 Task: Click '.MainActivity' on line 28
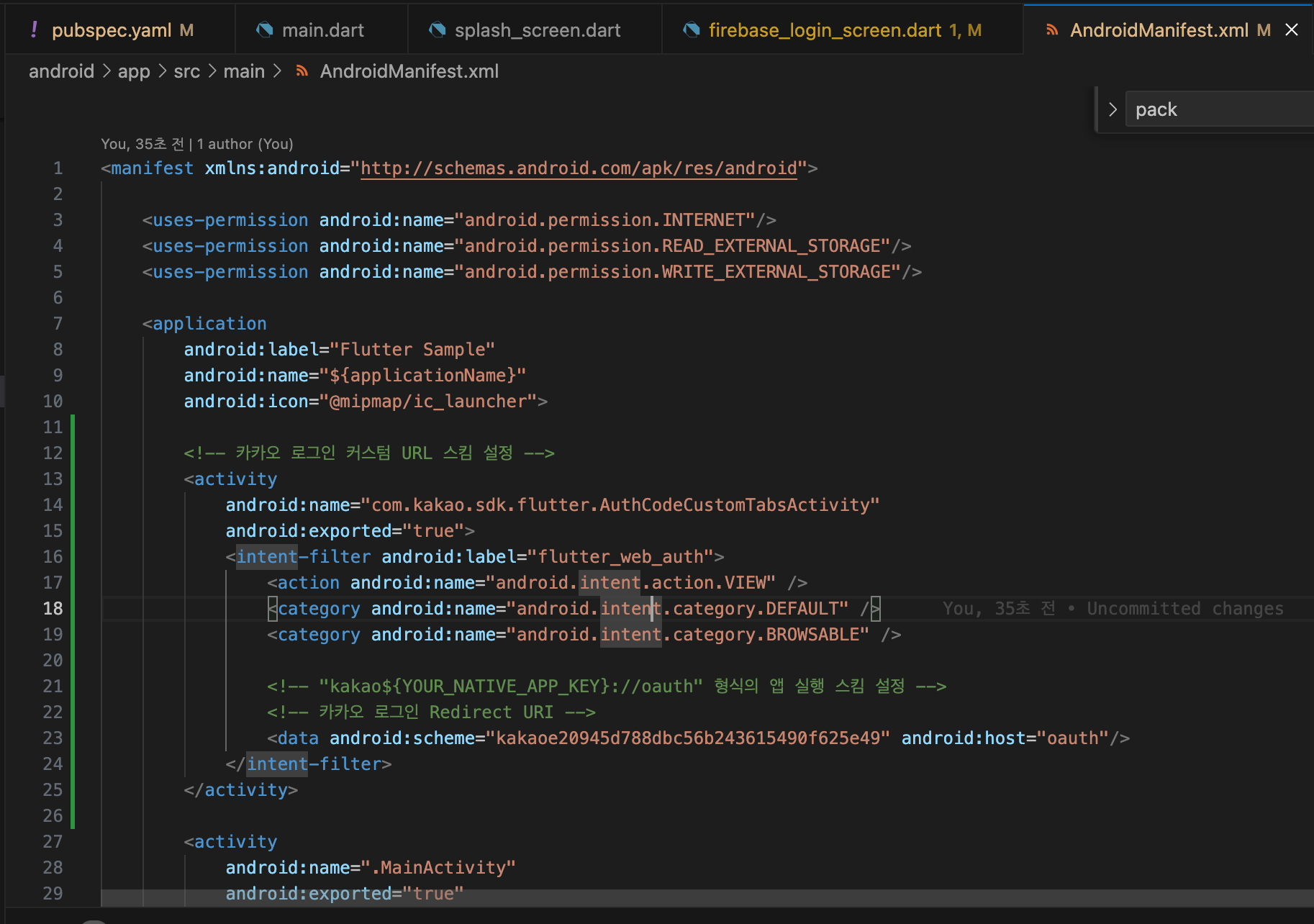pos(438,868)
